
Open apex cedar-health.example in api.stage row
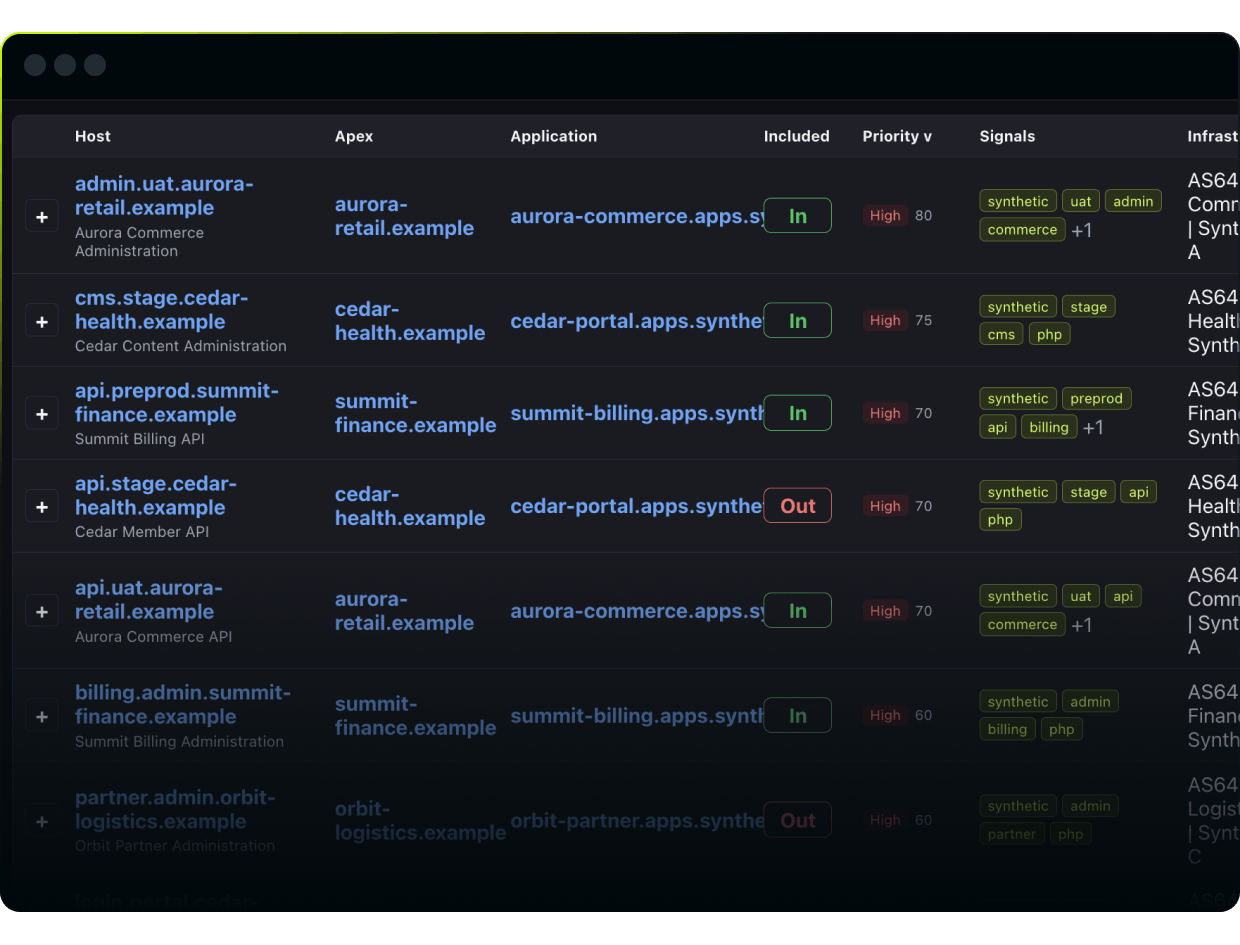(x=410, y=507)
